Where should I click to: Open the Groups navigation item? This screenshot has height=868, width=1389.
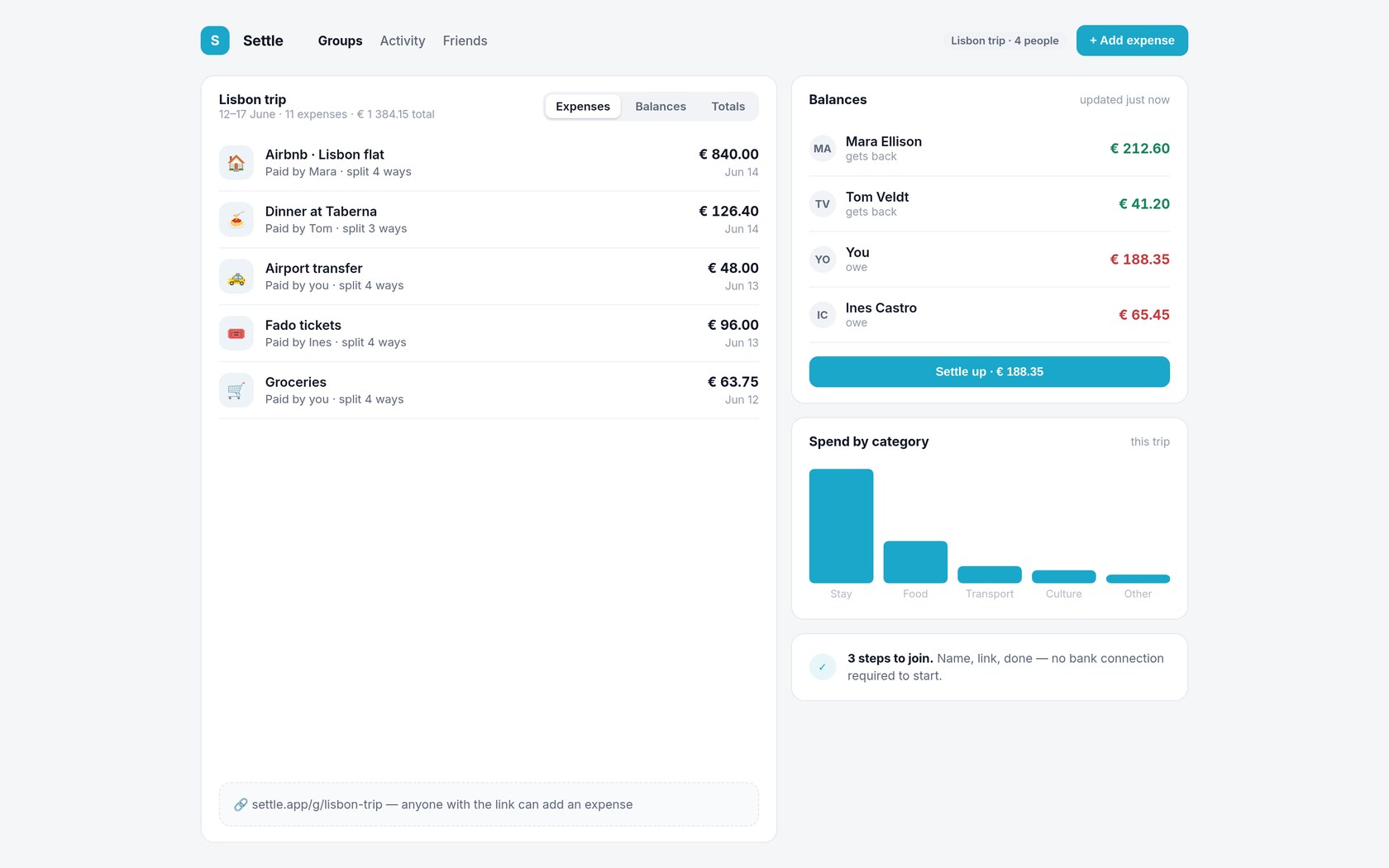click(x=341, y=41)
